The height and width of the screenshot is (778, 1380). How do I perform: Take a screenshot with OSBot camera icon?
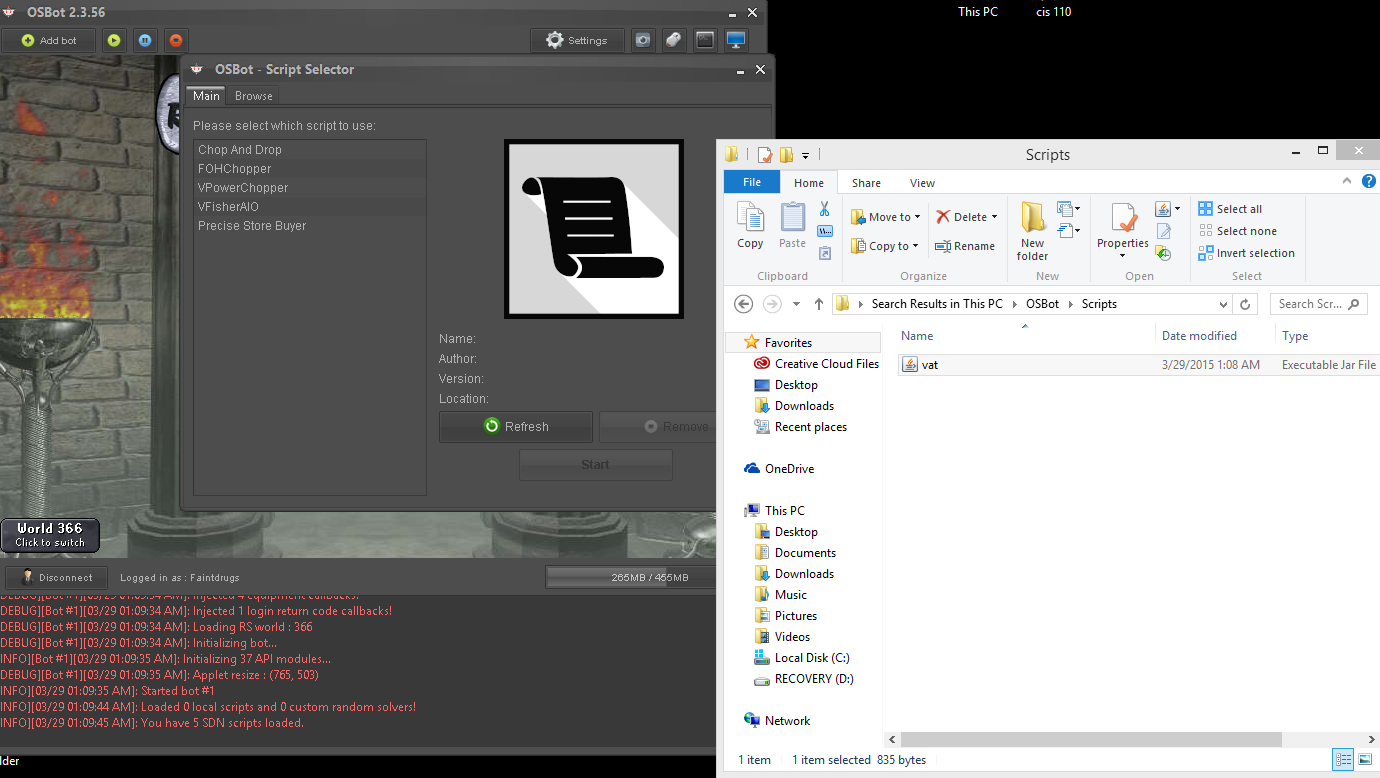pos(642,40)
